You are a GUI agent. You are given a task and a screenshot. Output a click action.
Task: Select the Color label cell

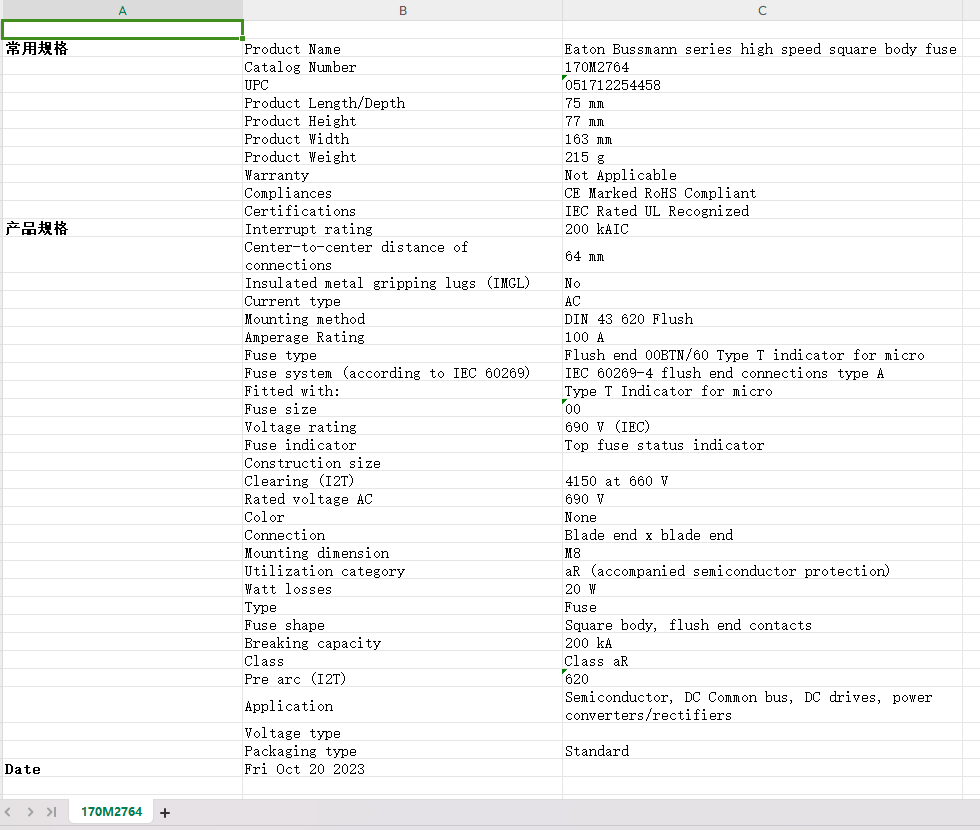click(402, 517)
